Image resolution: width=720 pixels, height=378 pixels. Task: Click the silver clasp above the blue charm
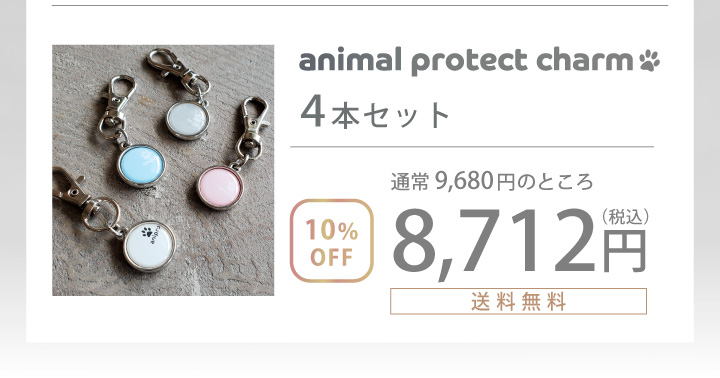pyautogui.click(x=117, y=107)
